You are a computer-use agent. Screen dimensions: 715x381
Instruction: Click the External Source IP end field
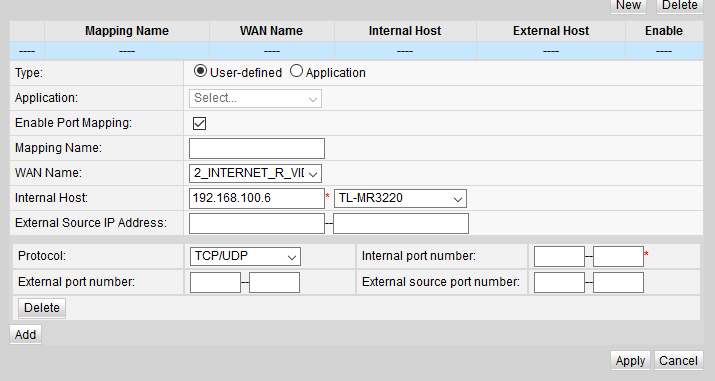coord(401,224)
